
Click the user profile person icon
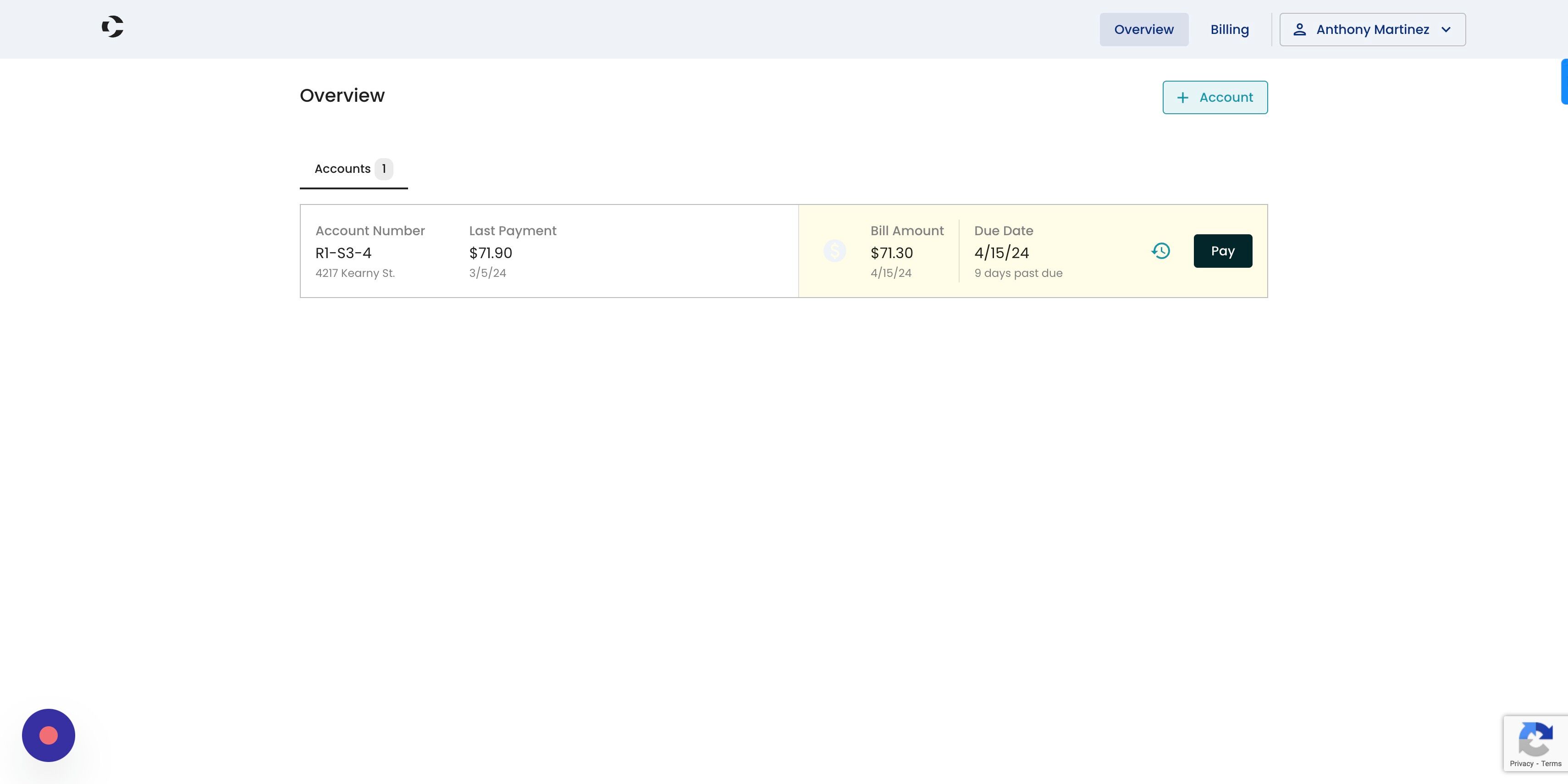1300,29
